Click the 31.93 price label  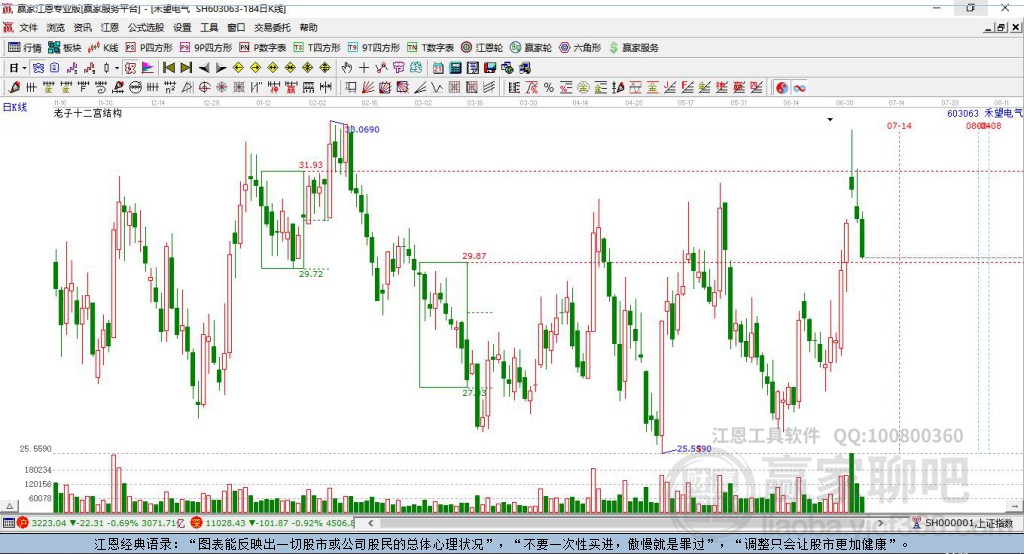click(x=311, y=165)
